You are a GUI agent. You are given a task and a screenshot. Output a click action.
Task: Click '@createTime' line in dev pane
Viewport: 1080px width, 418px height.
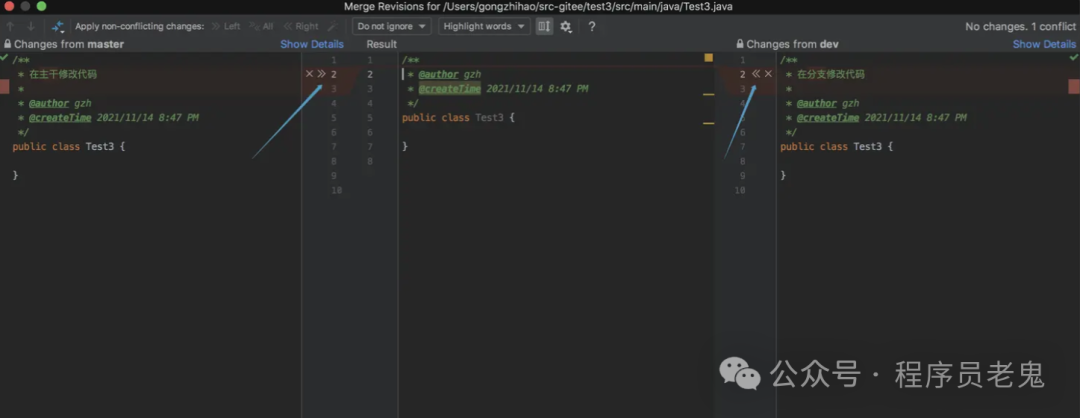coord(876,118)
